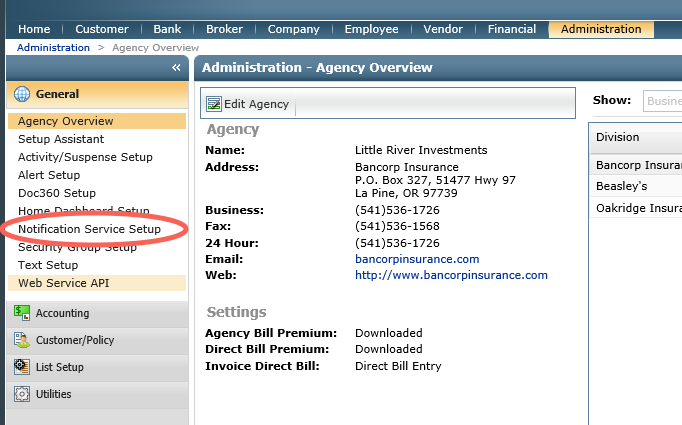682x425 pixels.
Task: Click the Utilities section icon
Action: (x=21, y=394)
